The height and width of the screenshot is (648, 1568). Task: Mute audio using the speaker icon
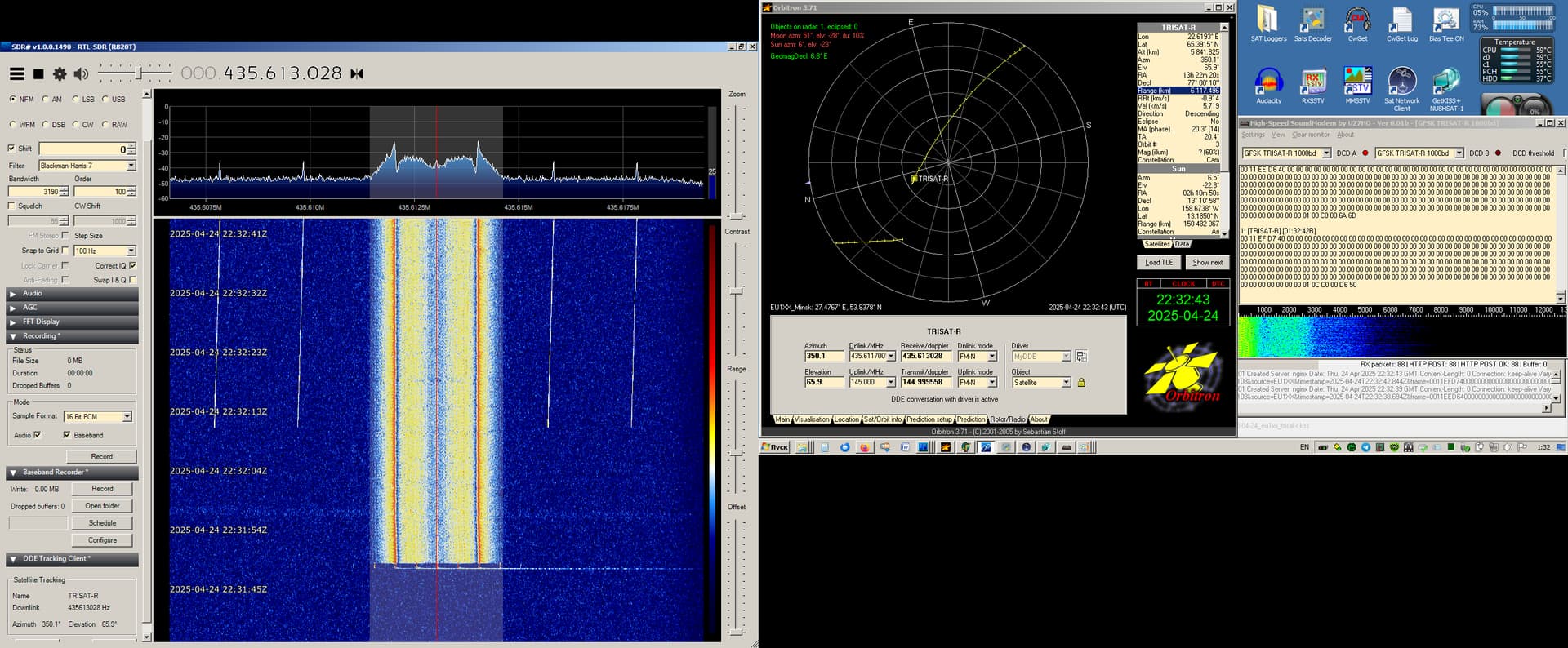81,73
